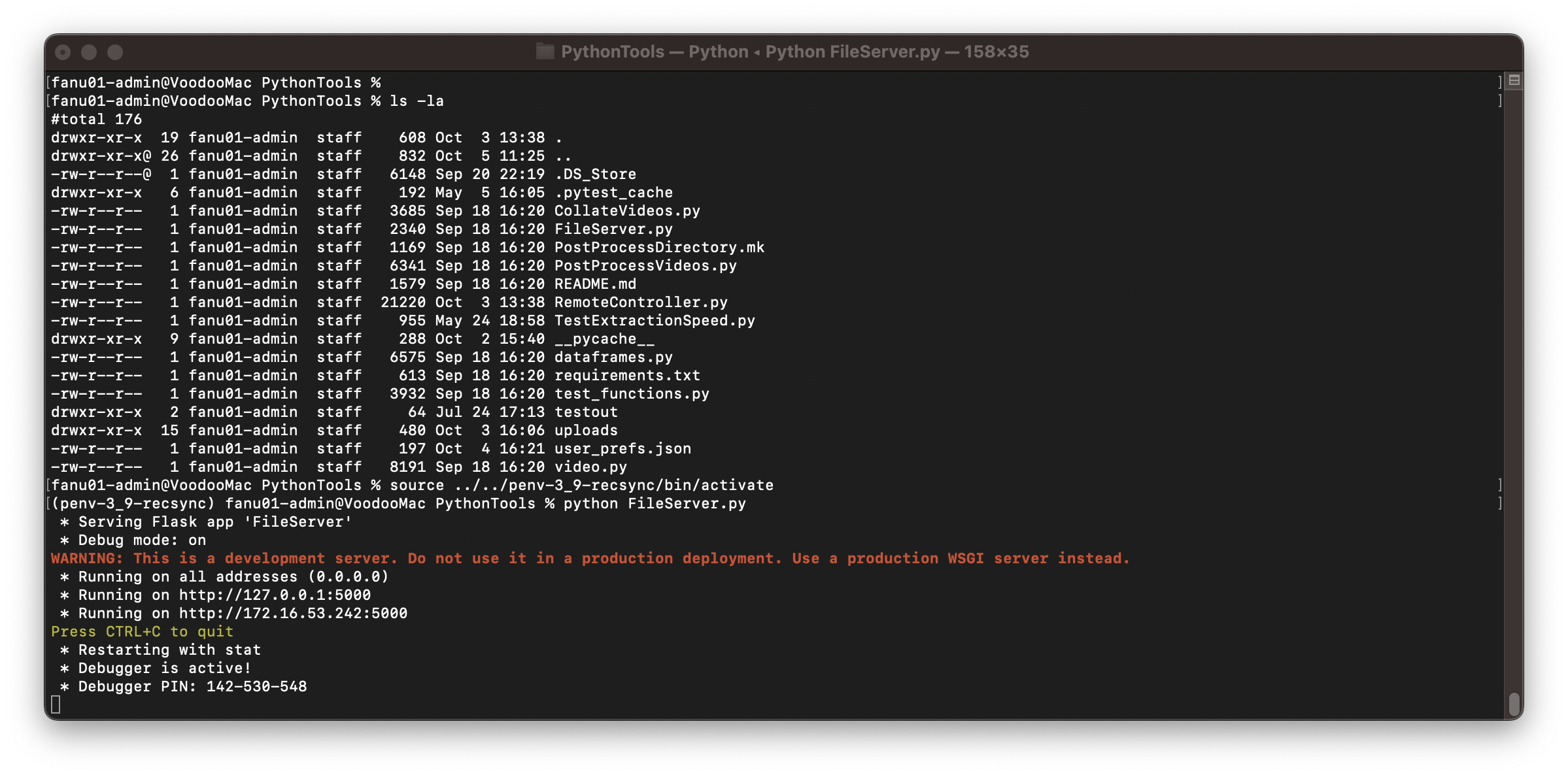
Task: Click the scrollbar thumb at bottom right
Action: coord(1514,704)
